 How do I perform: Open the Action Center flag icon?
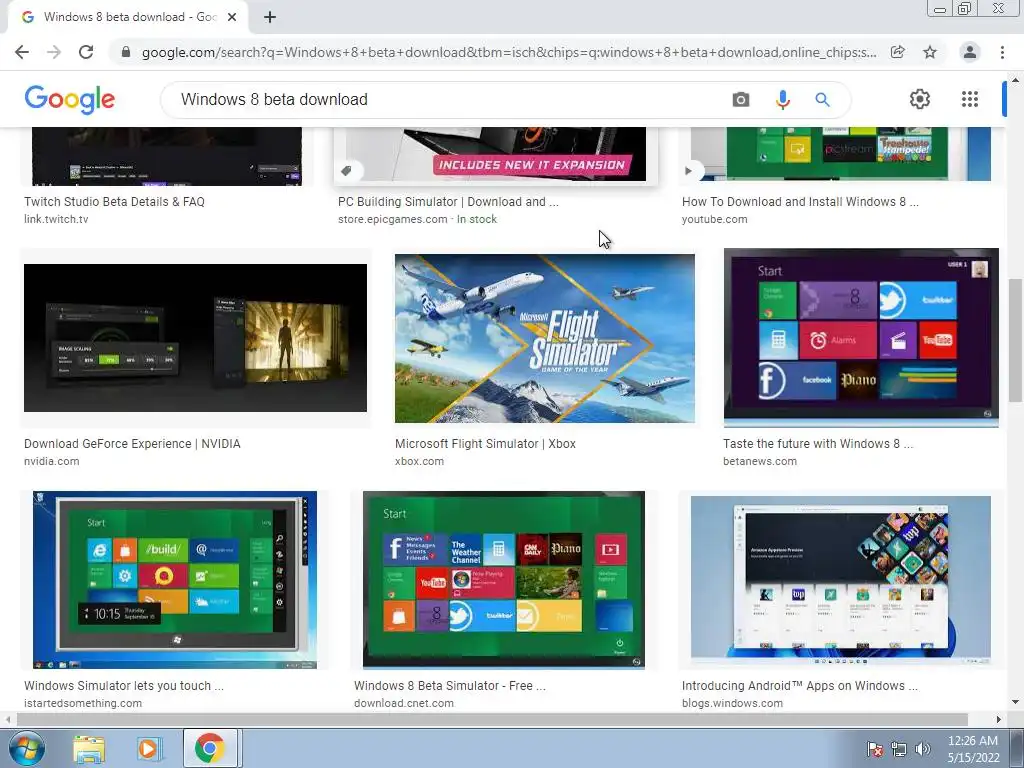tap(874, 749)
